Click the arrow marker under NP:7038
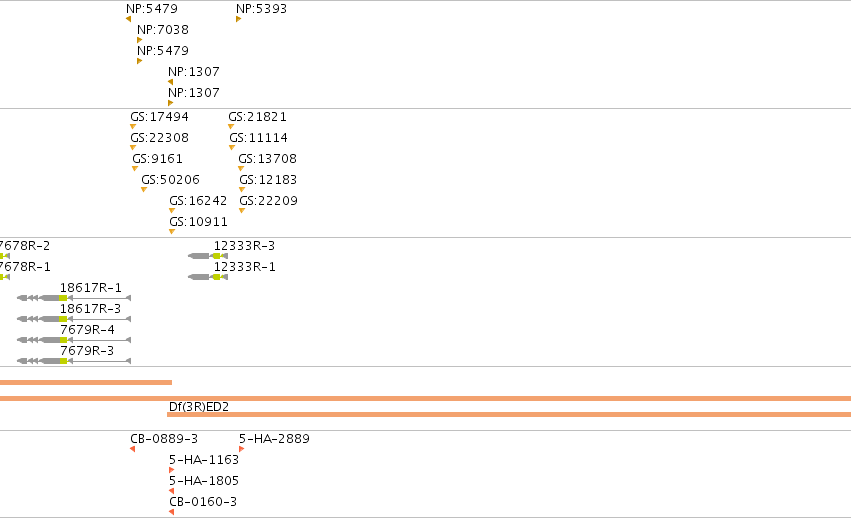 pos(139,40)
